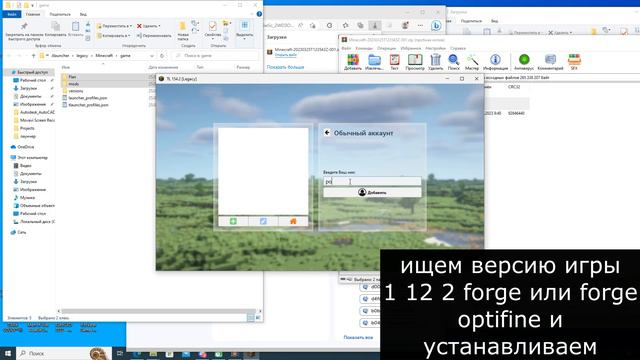
Task: Open the WinRAR Избранное menu
Action: pos(410,48)
